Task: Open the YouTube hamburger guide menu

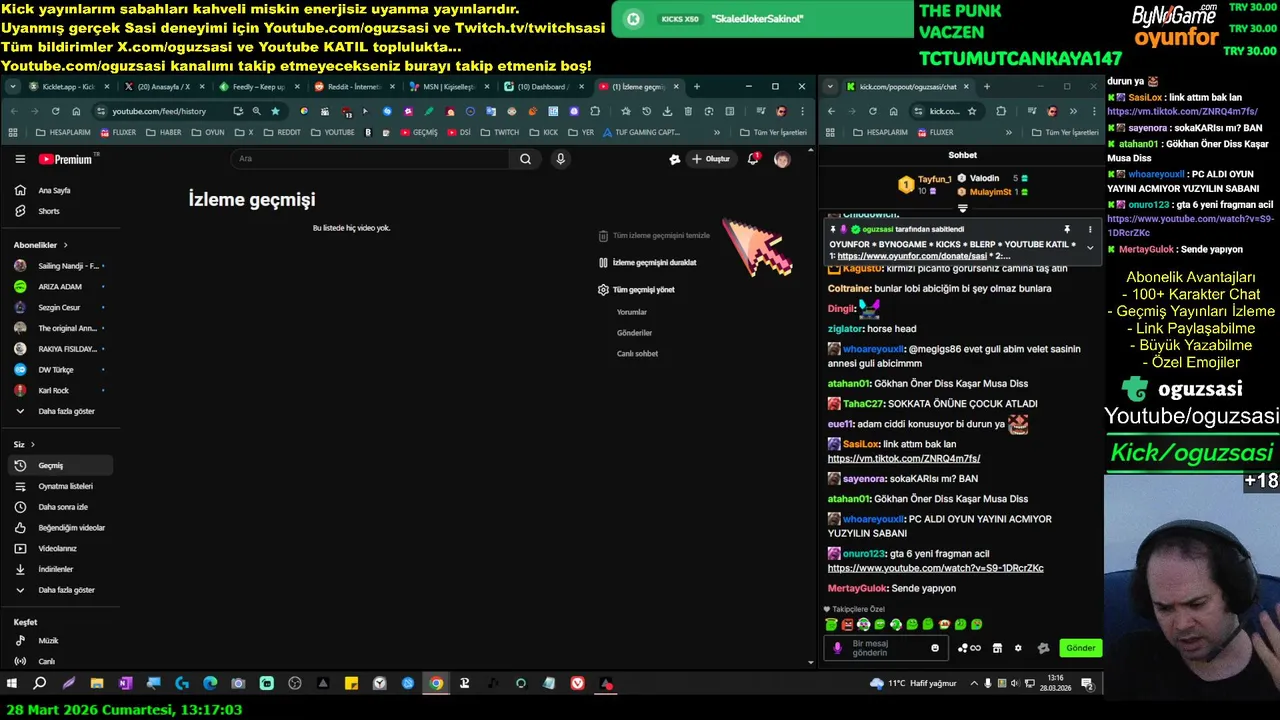Action: coord(20,159)
